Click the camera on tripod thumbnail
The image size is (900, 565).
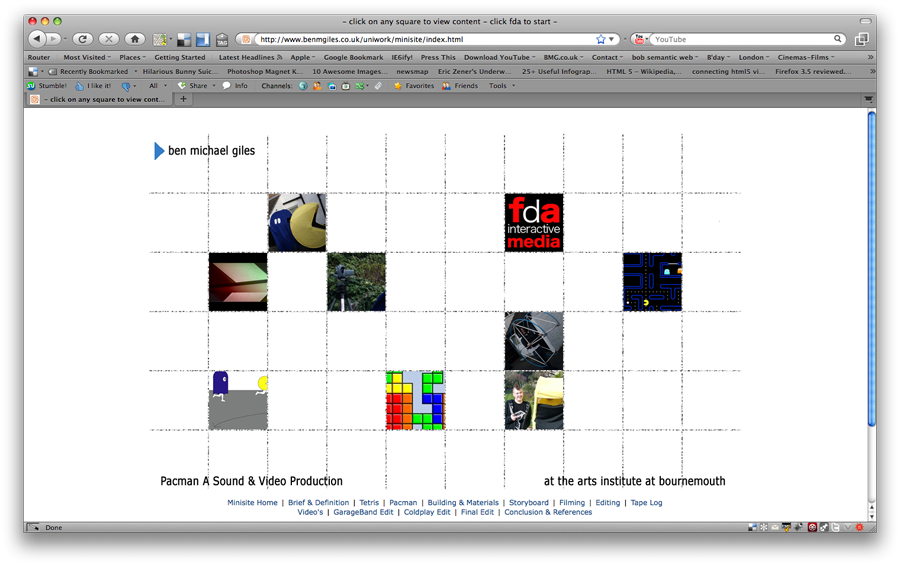click(x=356, y=282)
